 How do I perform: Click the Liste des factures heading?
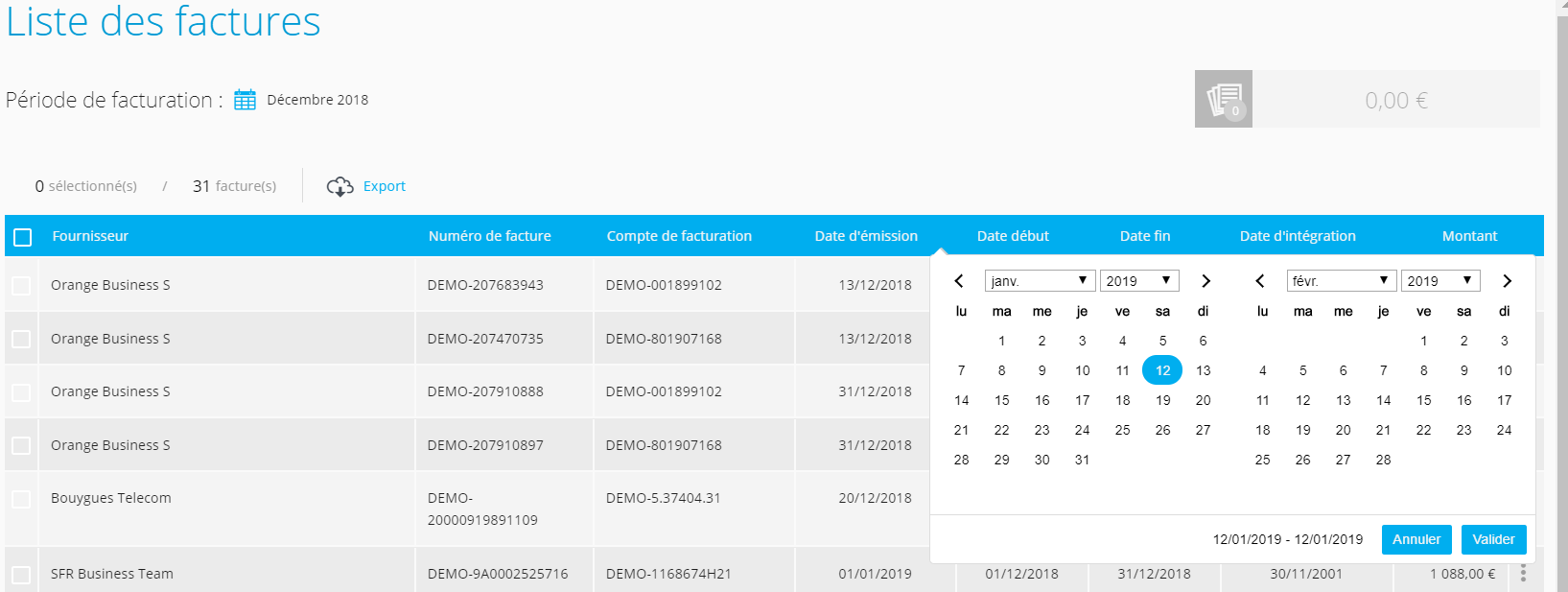163,21
